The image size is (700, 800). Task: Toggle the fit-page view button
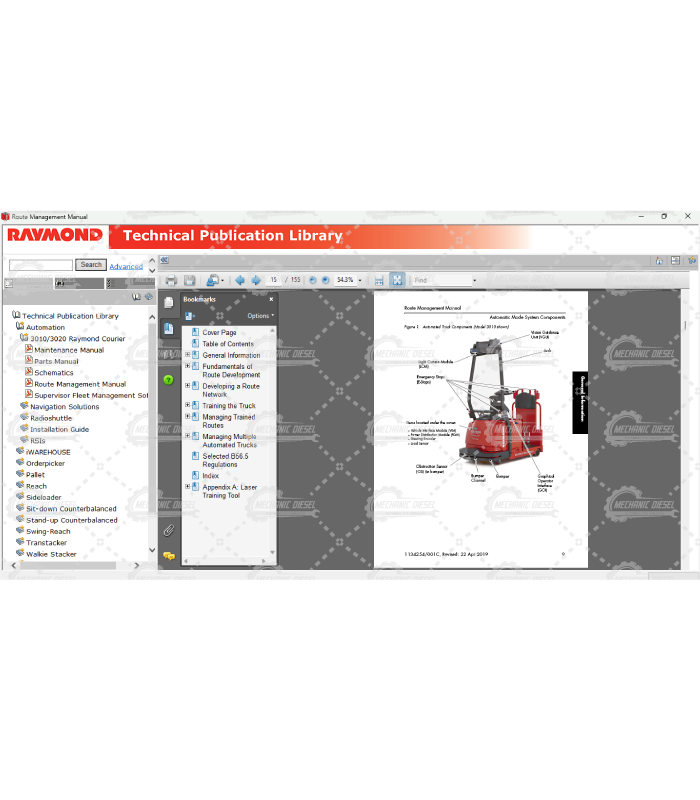[x=397, y=281]
